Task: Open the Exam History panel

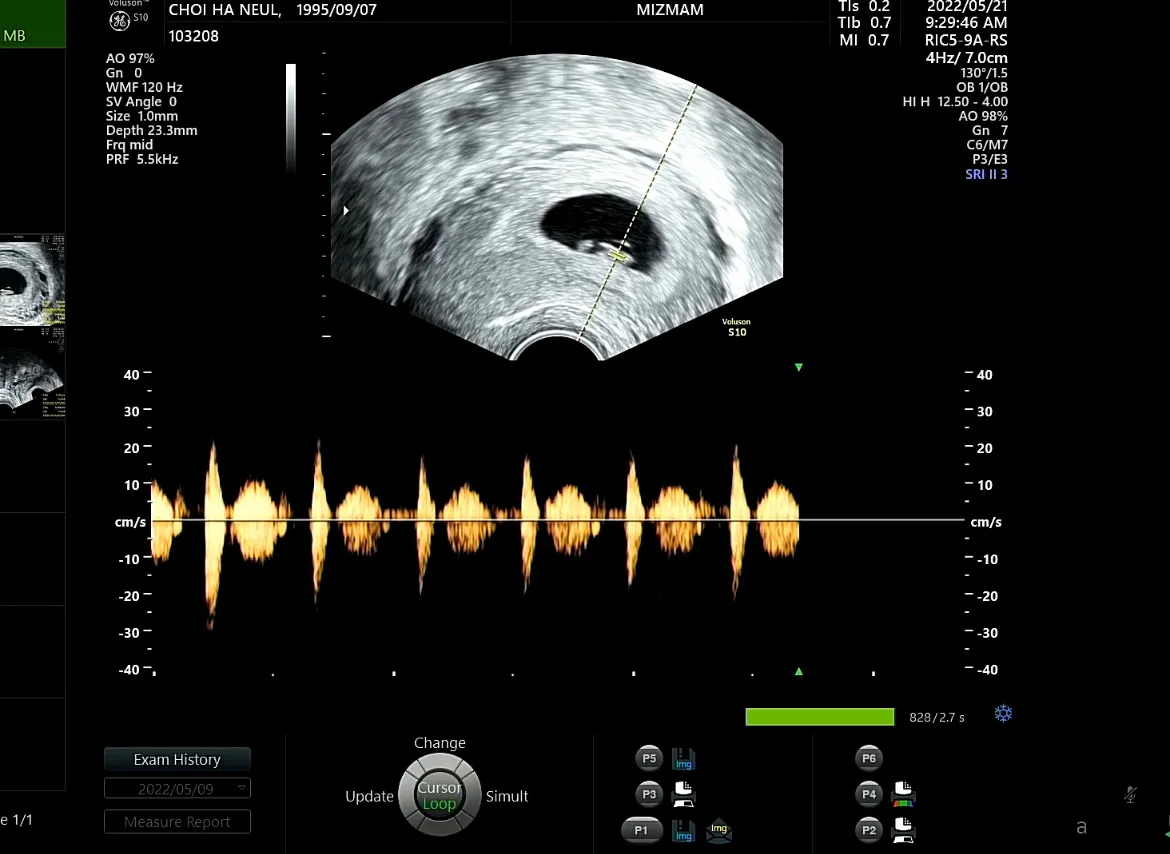Action: click(x=178, y=759)
